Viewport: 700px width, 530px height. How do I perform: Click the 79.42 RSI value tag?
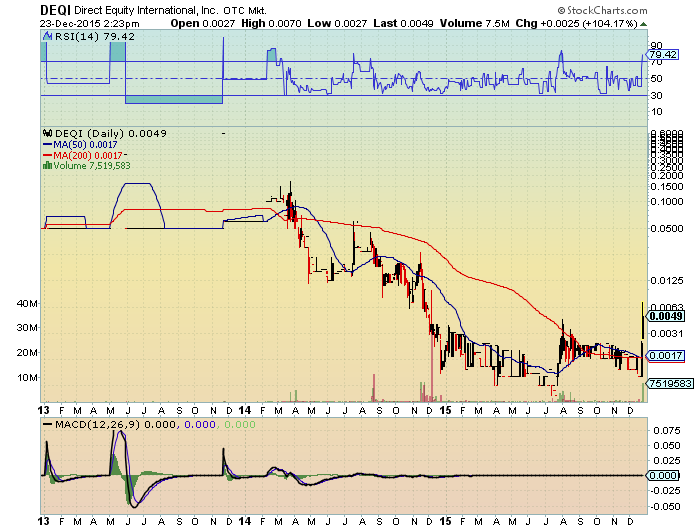coord(663,54)
